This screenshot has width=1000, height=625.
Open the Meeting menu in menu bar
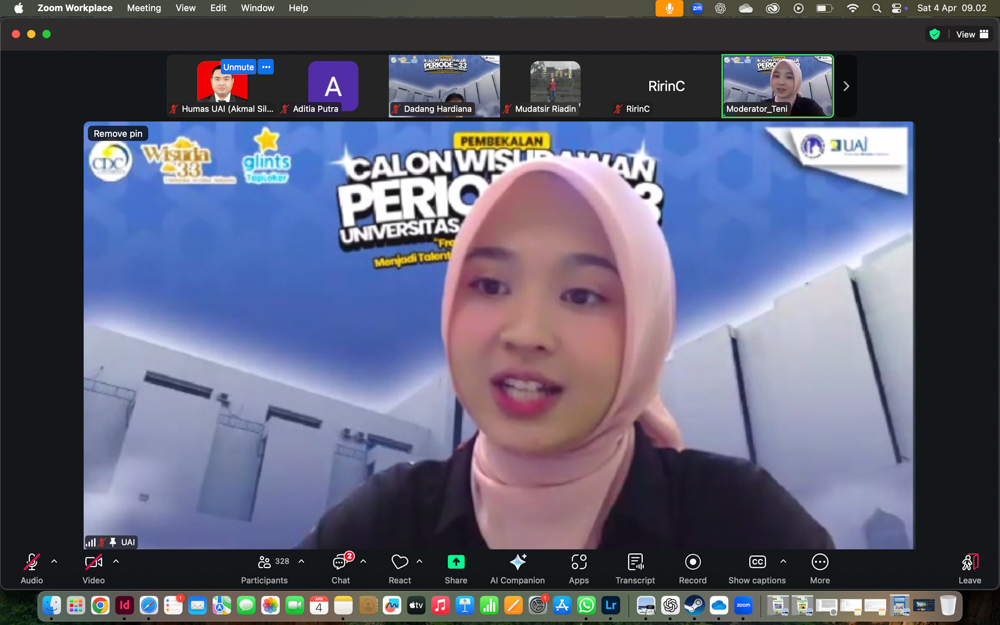[143, 8]
